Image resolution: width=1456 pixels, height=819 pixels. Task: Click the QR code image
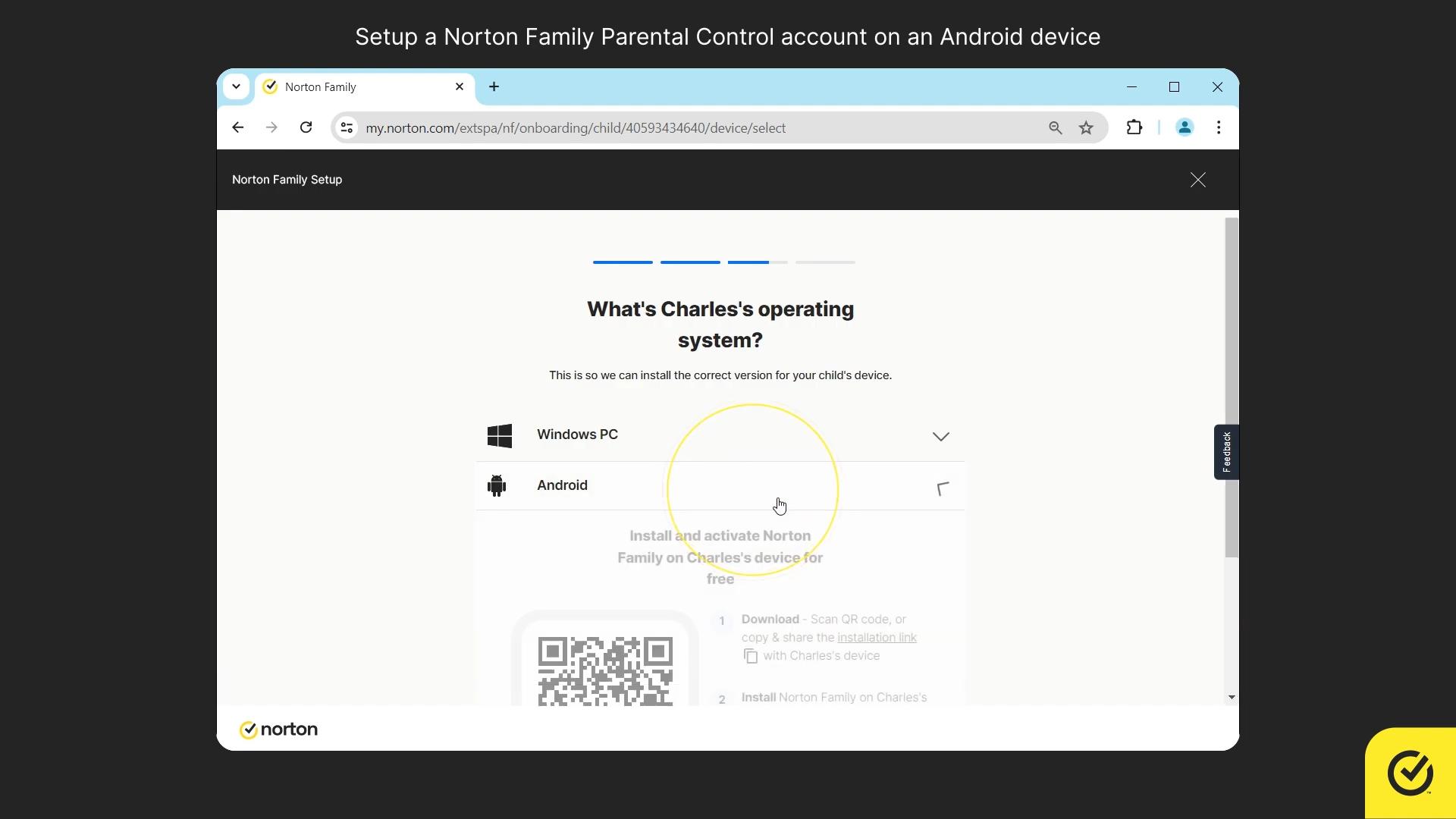[605, 671]
